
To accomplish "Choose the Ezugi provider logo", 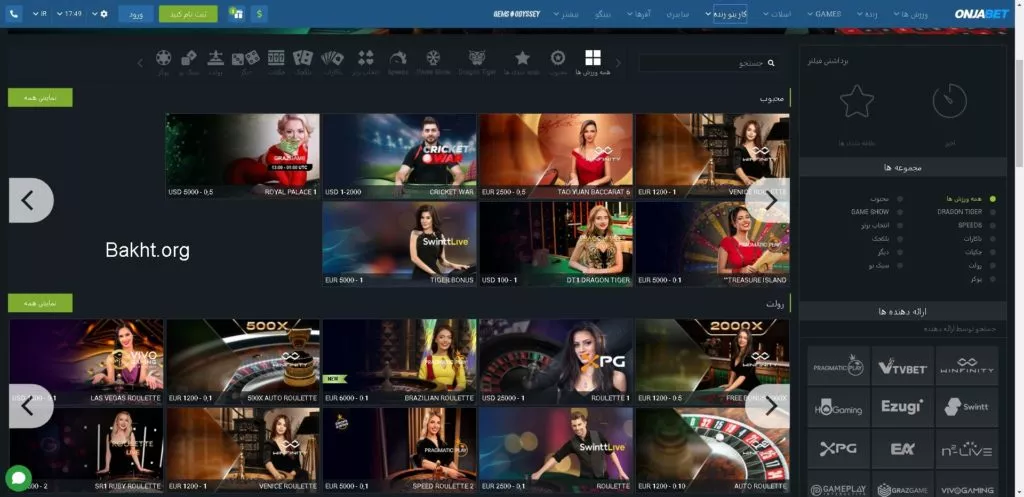I will pos(902,407).
